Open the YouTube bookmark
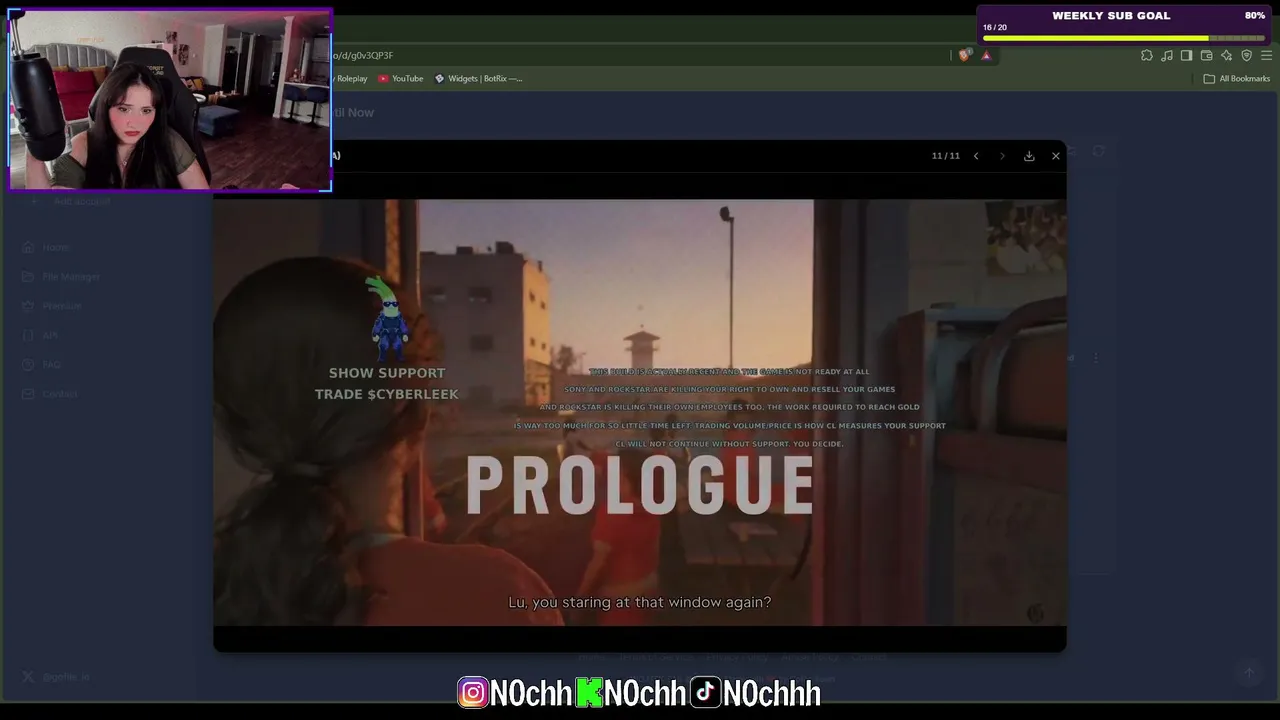 (x=401, y=79)
